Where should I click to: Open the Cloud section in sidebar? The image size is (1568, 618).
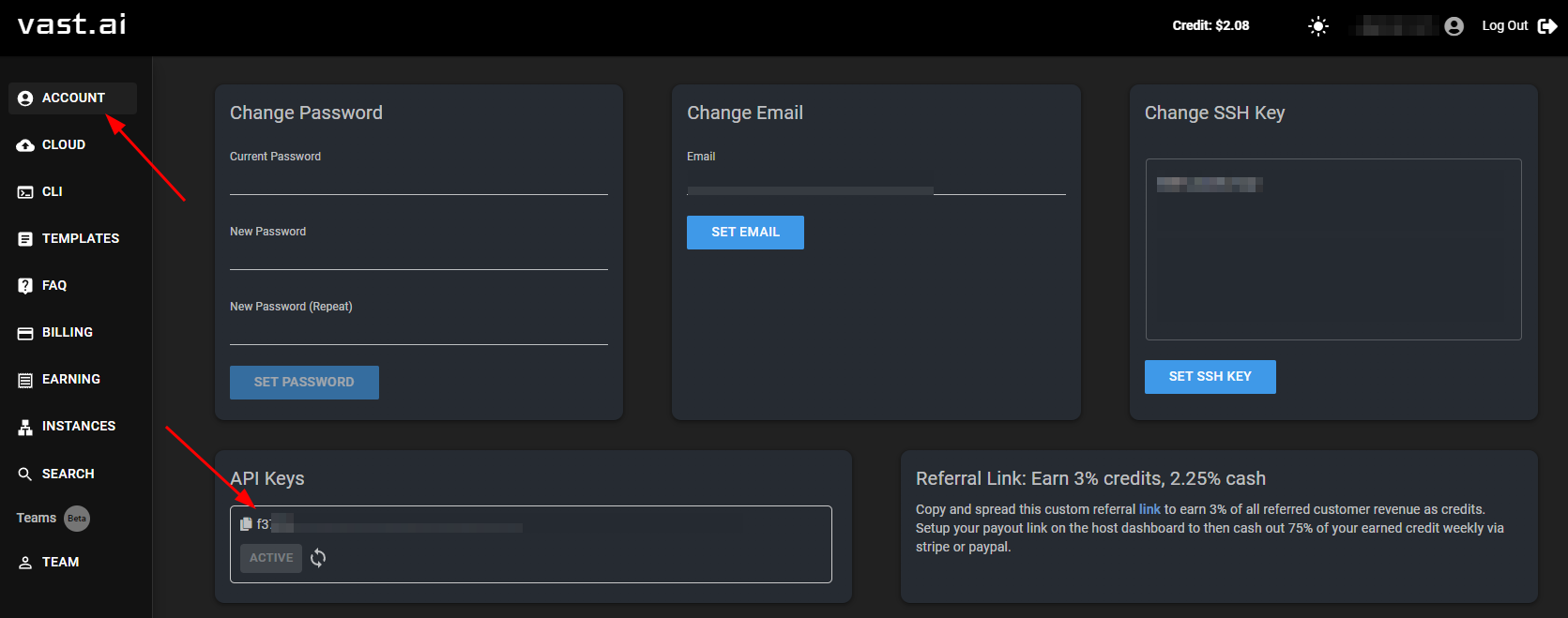pos(63,145)
